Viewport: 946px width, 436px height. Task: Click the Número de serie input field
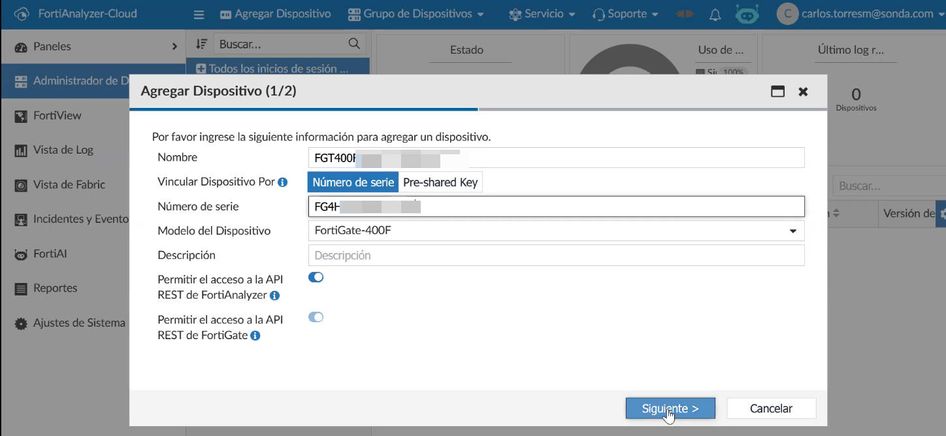coord(556,207)
